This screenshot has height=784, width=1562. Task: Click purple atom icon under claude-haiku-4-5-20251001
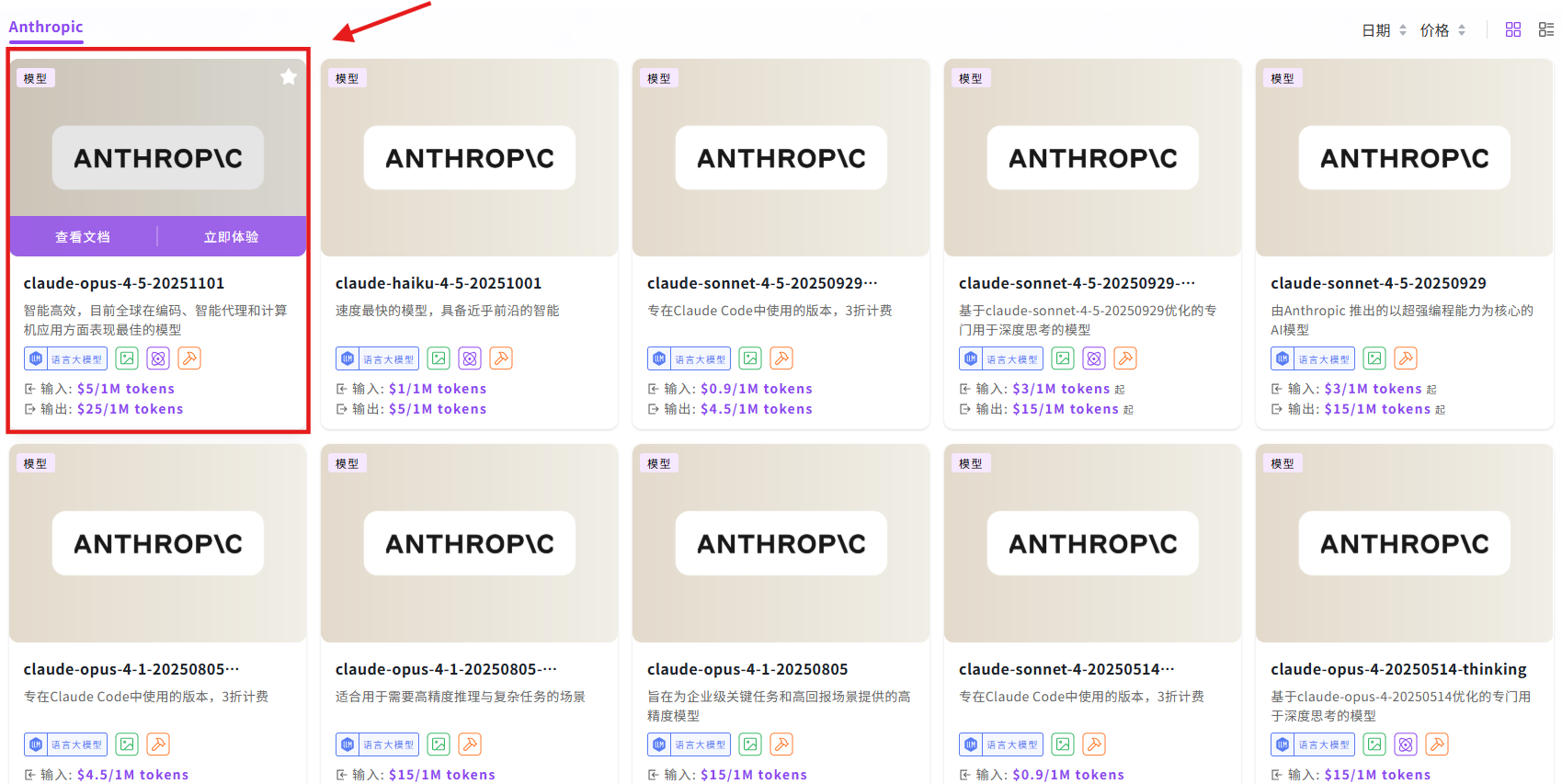(470, 358)
